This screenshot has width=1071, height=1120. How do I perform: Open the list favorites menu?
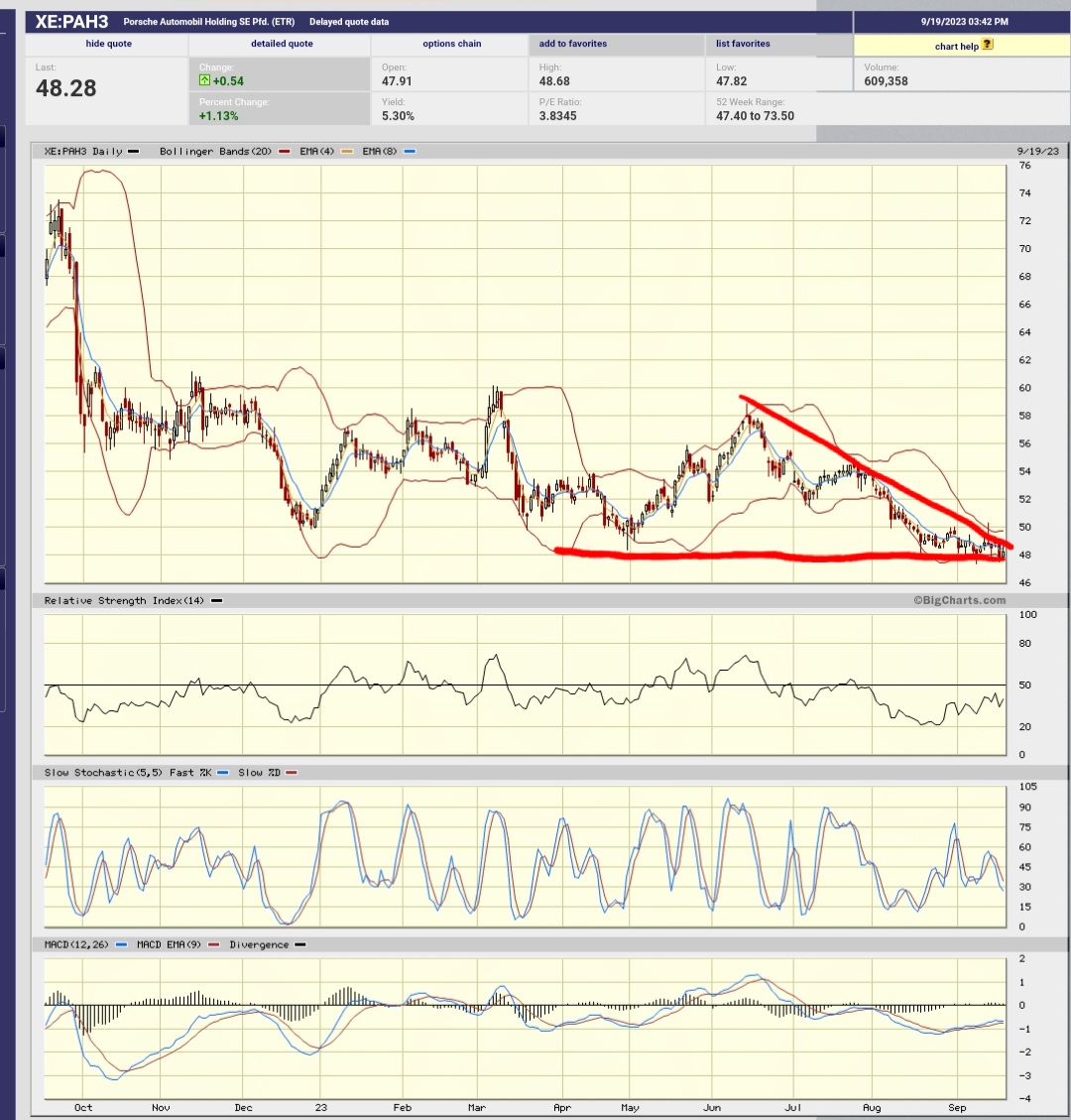(741, 44)
